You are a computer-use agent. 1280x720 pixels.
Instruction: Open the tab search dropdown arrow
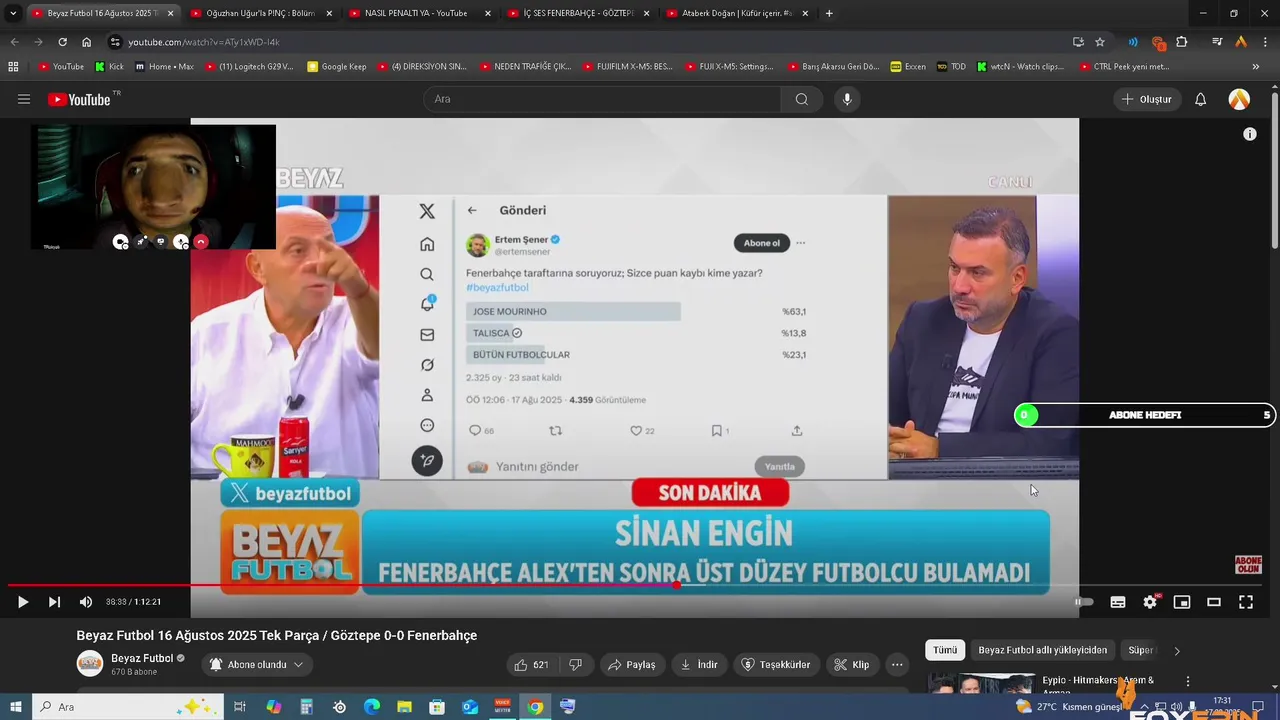pos(13,13)
